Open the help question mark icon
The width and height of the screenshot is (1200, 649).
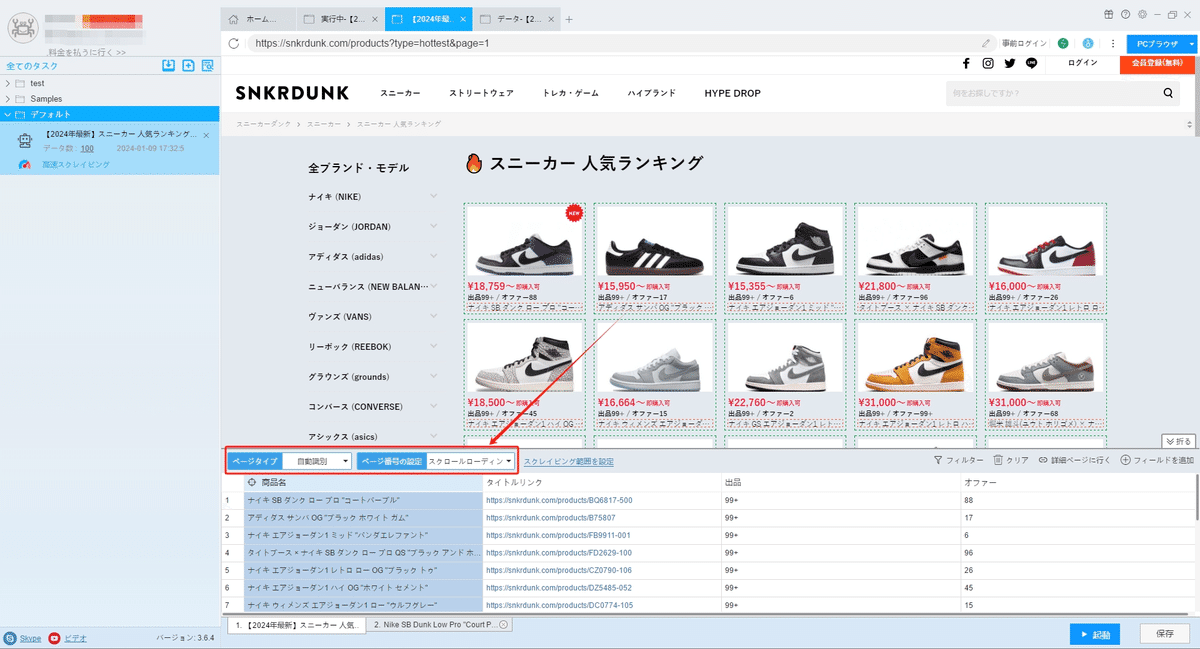pyautogui.click(x=1126, y=14)
